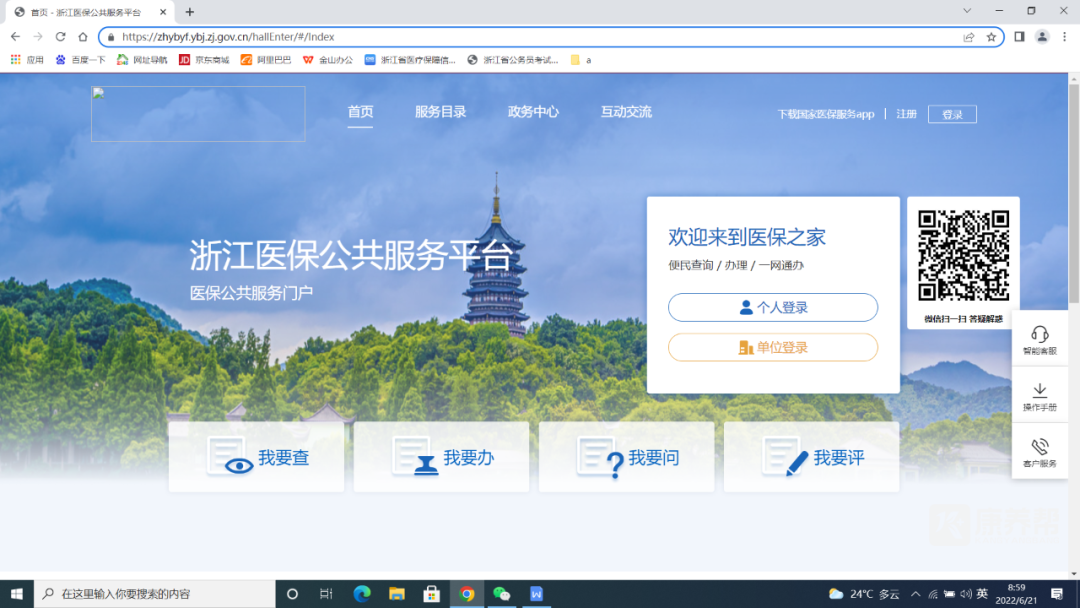Image resolution: width=1080 pixels, height=608 pixels.
Task: Open 阿里巴巴 bookmark
Action: tap(266, 60)
